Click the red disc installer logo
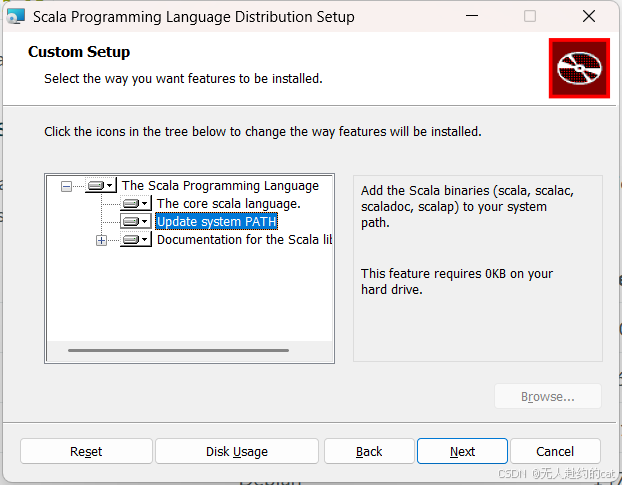Viewport: 622px width, 485px height. 579,68
